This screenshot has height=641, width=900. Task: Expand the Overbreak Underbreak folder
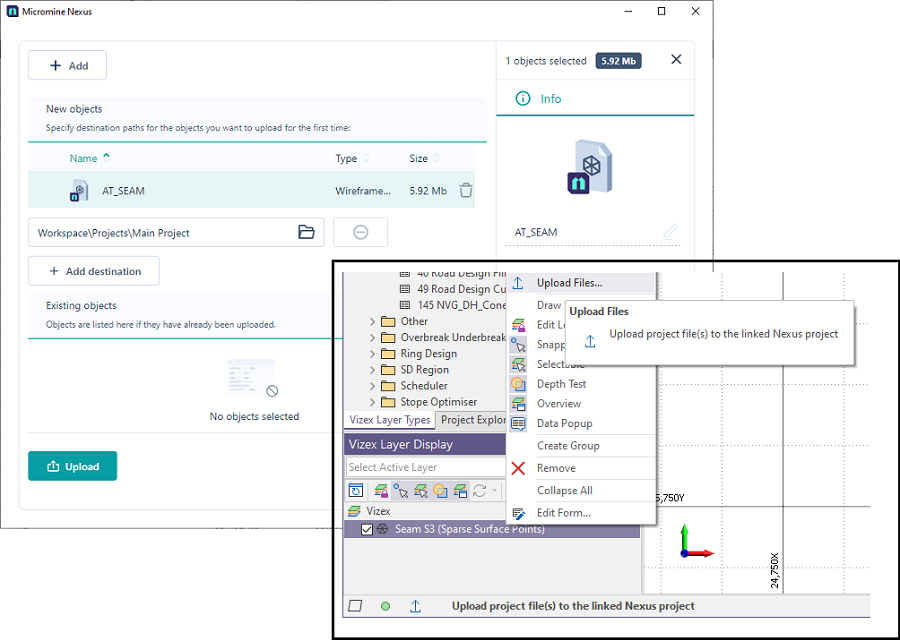tap(373, 337)
